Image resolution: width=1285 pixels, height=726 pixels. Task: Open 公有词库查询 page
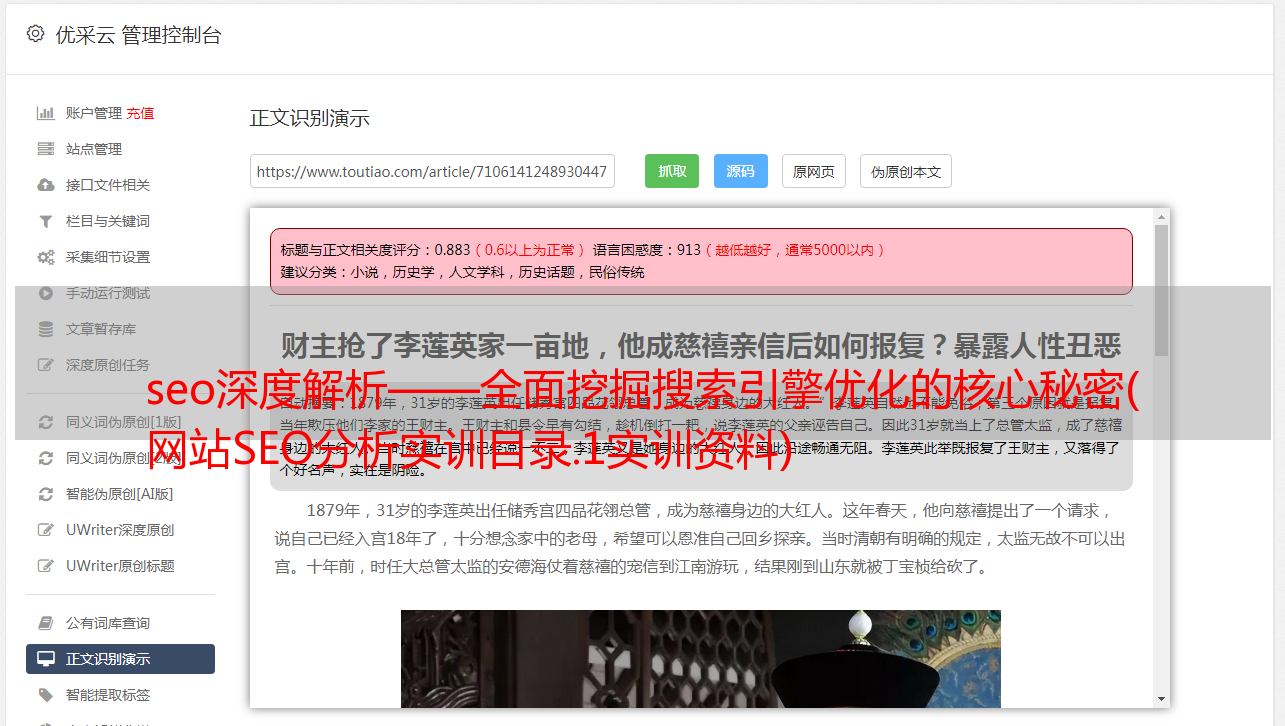108,623
